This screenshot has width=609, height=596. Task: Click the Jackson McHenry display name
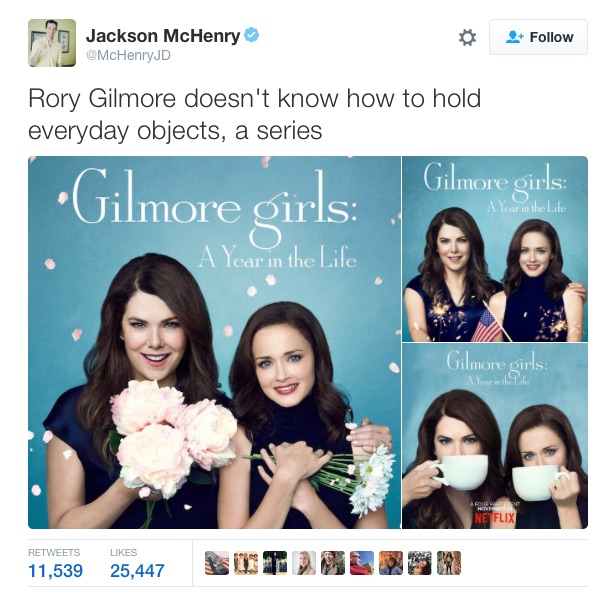click(163, 36)
